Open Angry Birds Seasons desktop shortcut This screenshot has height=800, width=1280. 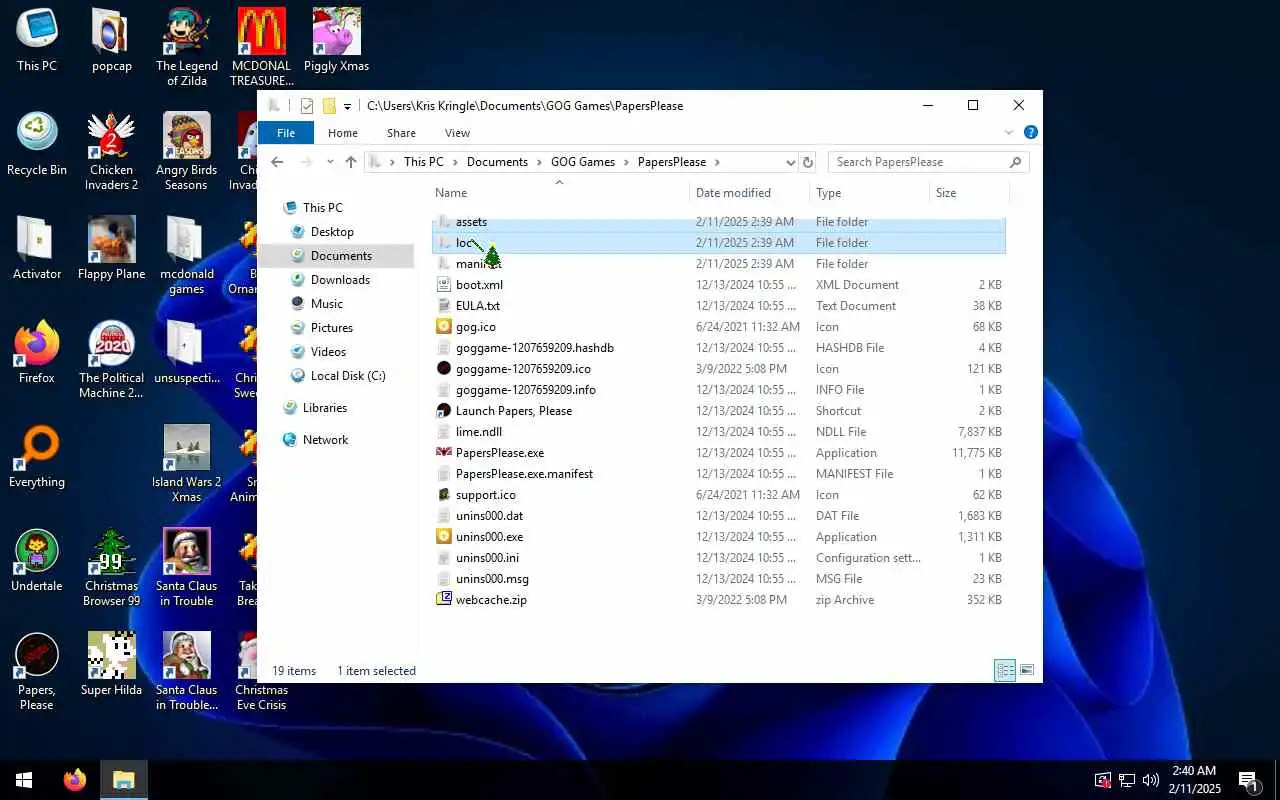(x=186, y=152)
